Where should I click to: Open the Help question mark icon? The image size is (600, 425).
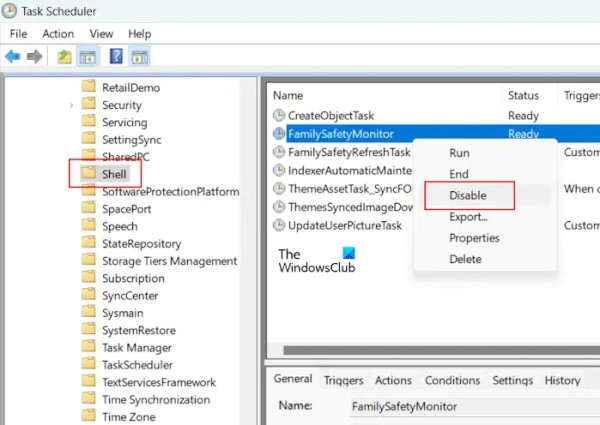(x=116, y=56)
